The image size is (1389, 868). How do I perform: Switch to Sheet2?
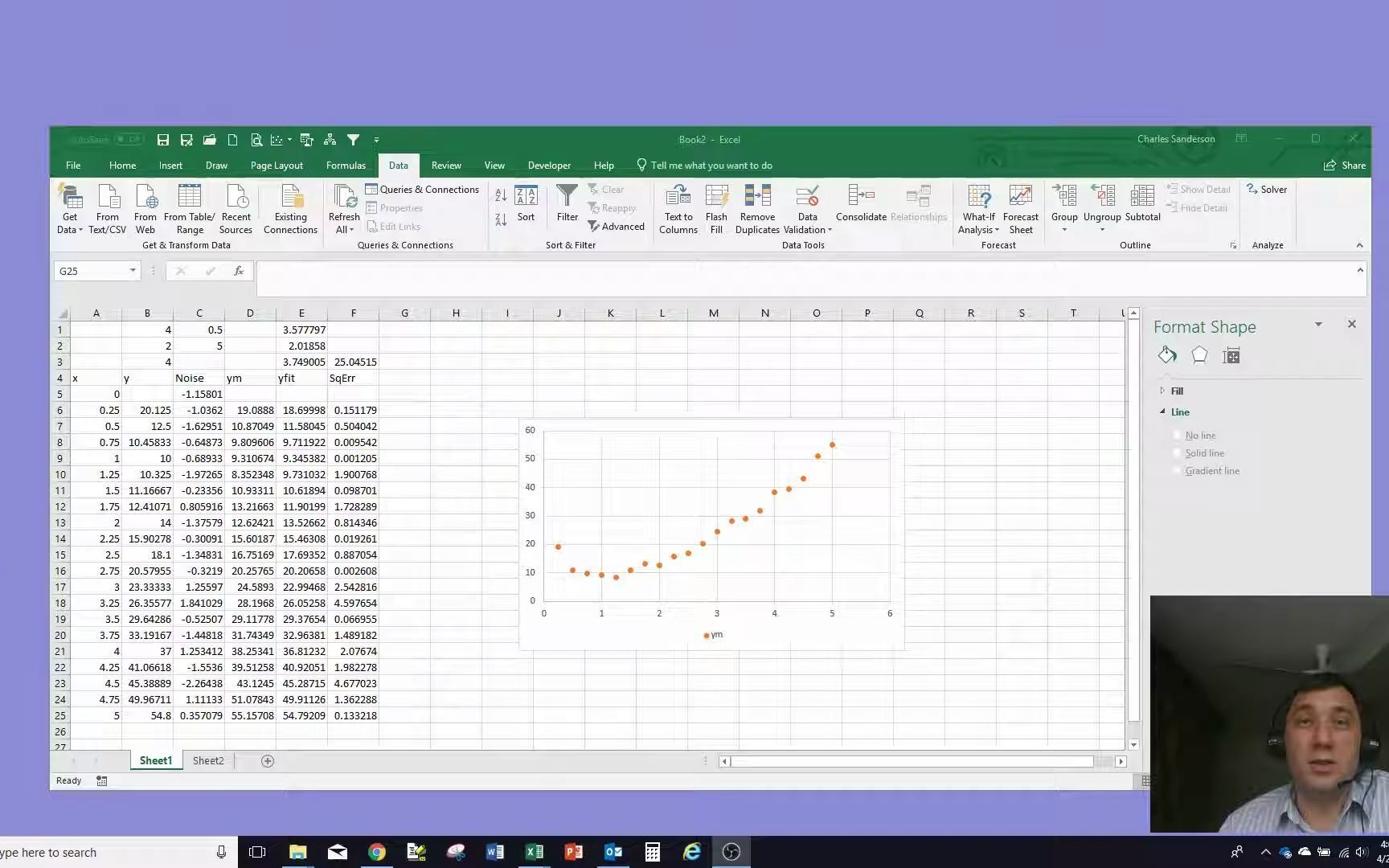[x=207, y=760]
